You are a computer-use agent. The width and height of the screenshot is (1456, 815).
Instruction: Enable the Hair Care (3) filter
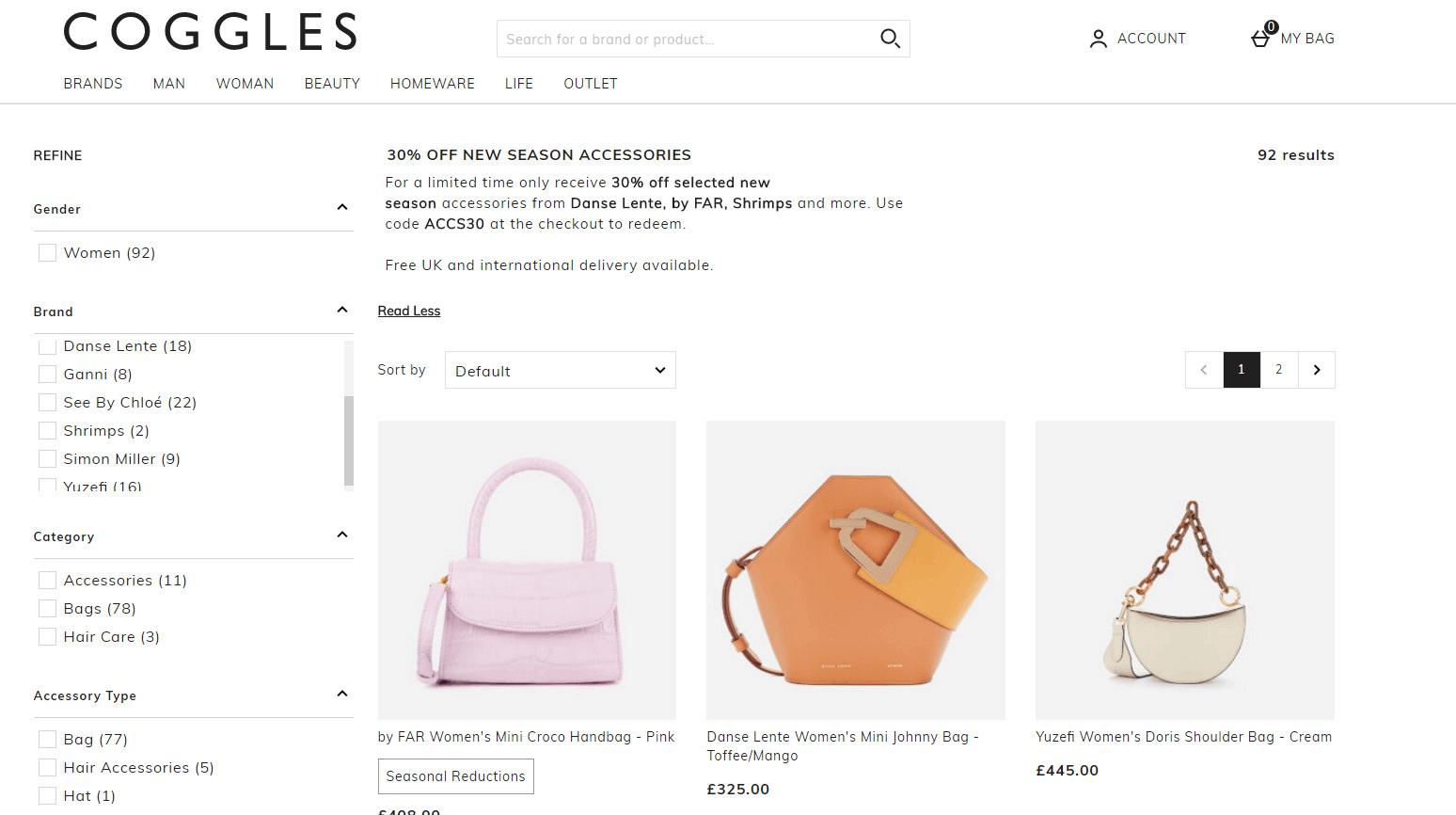[47, 637]
